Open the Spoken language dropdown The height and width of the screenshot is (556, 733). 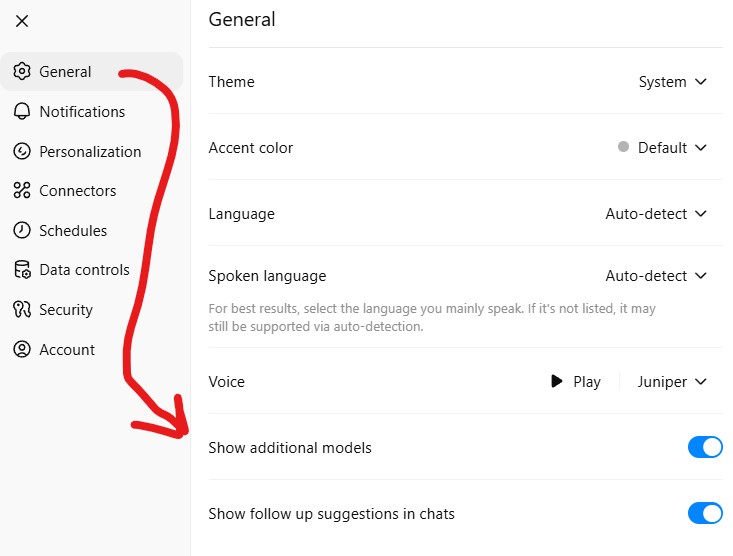(x=655, y=276)
